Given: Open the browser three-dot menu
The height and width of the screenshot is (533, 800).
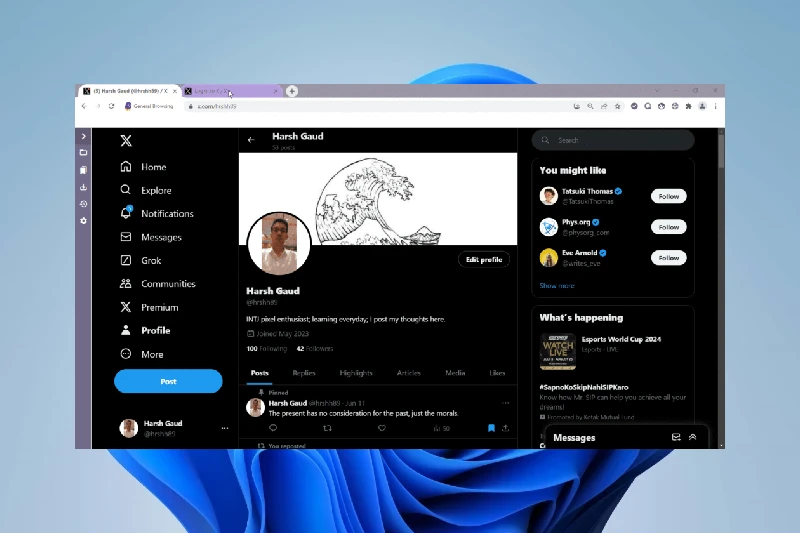Looking at the screenshot, I should coord(715,106).
